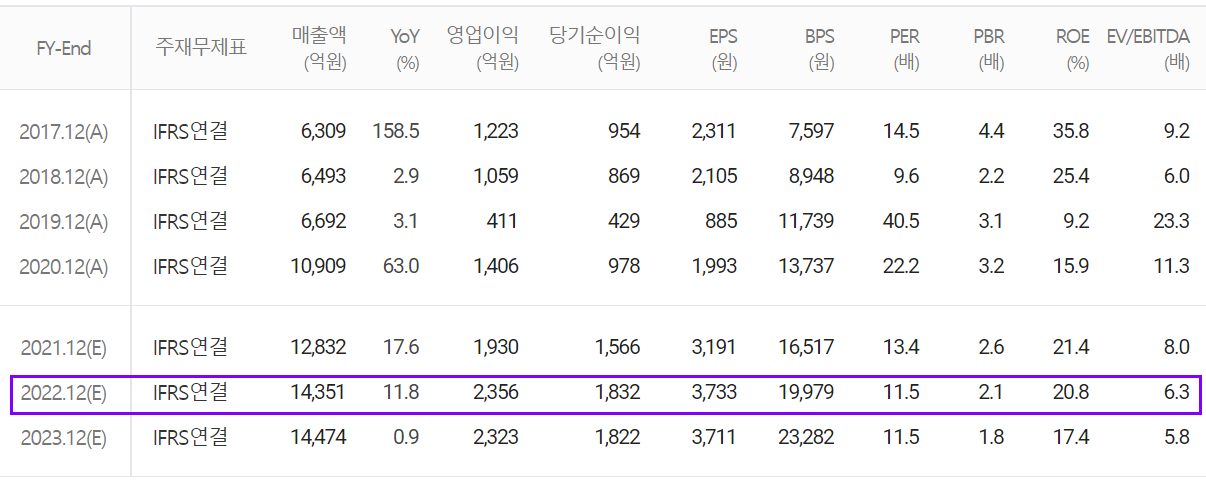Click IFRS연결 in the 2017.12(A) row
Viewport: 1206px width, 482px height.
pos(190,131)
